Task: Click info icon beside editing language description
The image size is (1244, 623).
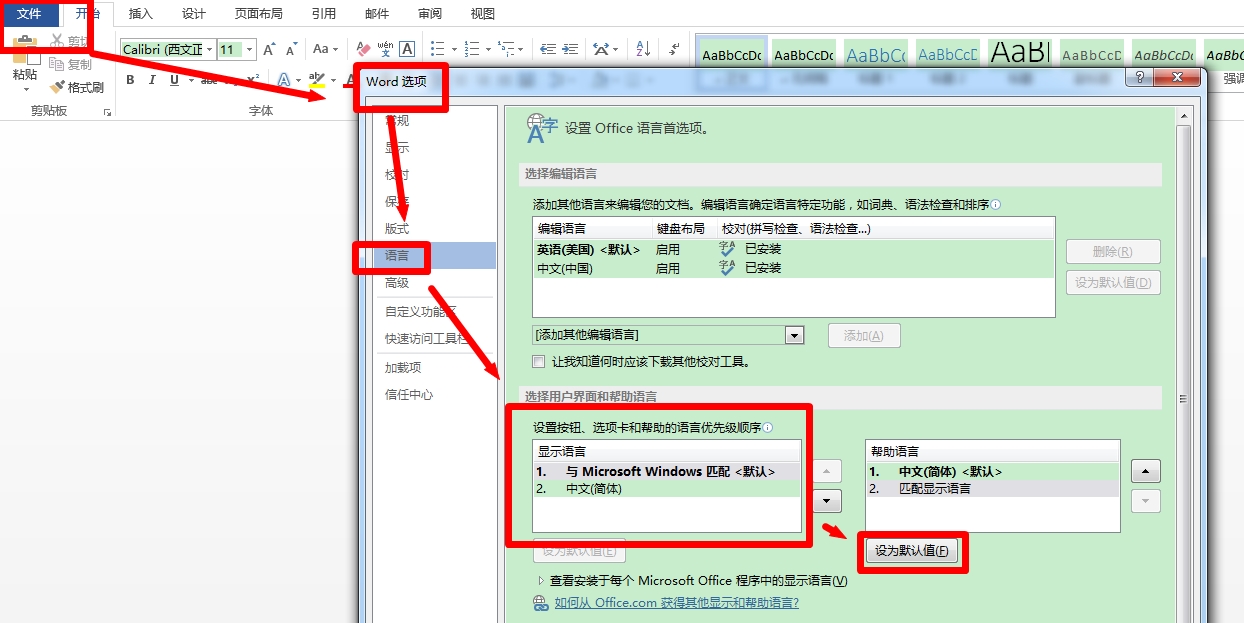Action: click(x=996, y=204)
